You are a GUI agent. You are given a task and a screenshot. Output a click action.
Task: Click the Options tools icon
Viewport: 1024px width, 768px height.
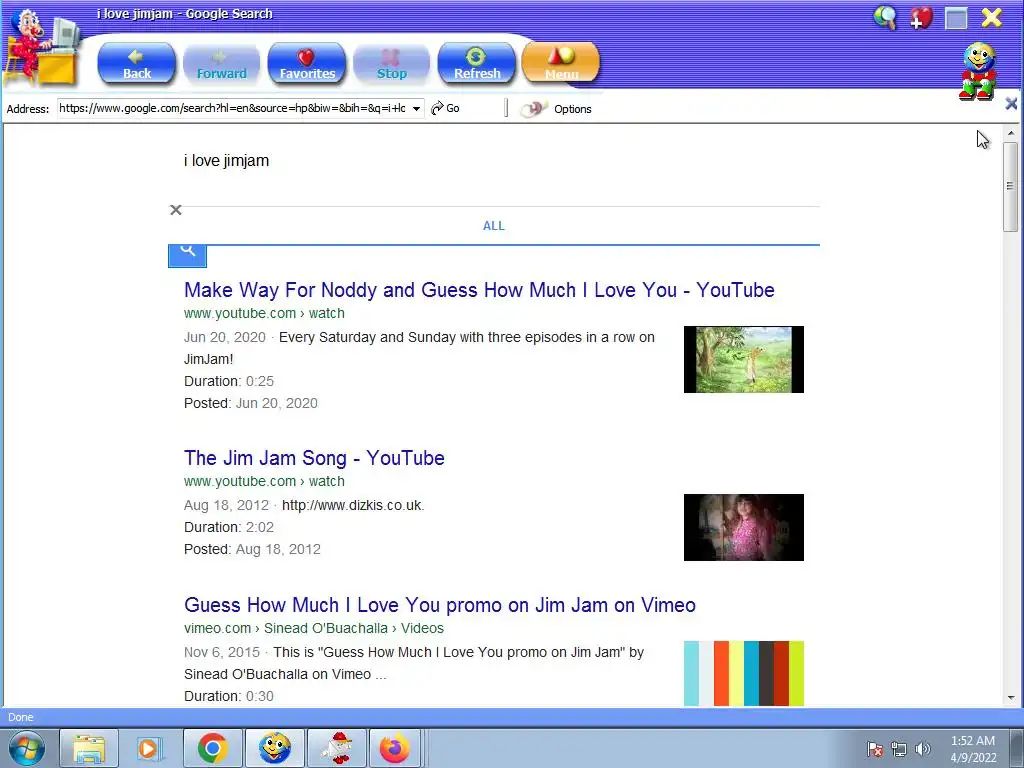pos(534,108)
